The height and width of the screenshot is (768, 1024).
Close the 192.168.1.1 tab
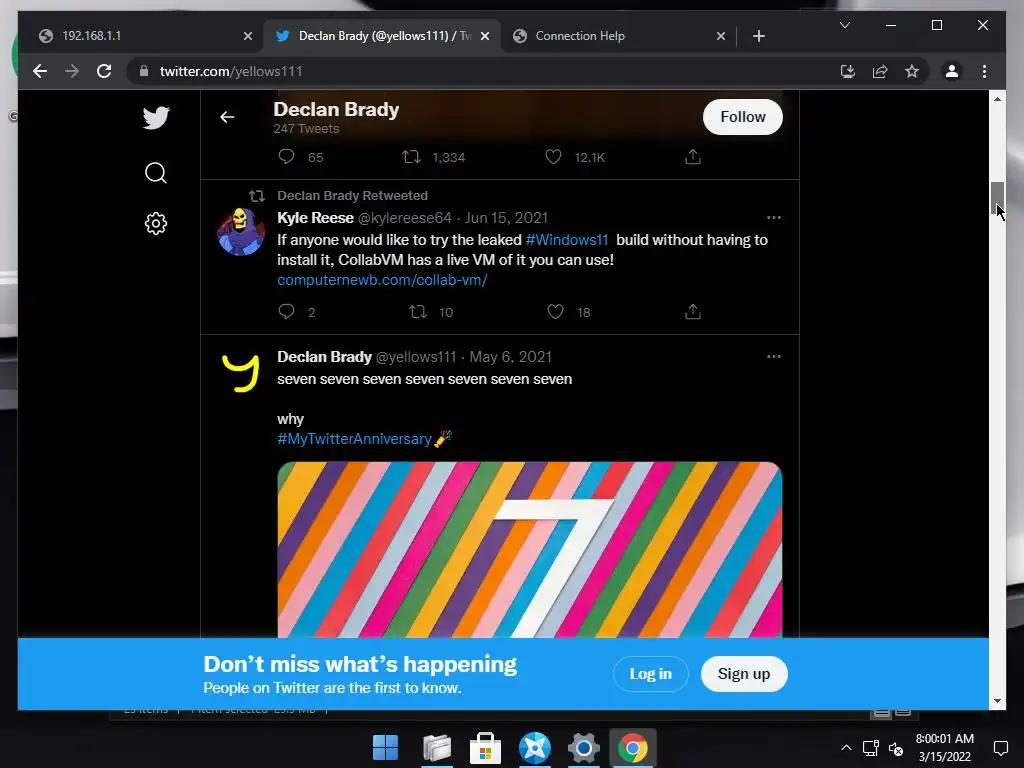[248, 36]
